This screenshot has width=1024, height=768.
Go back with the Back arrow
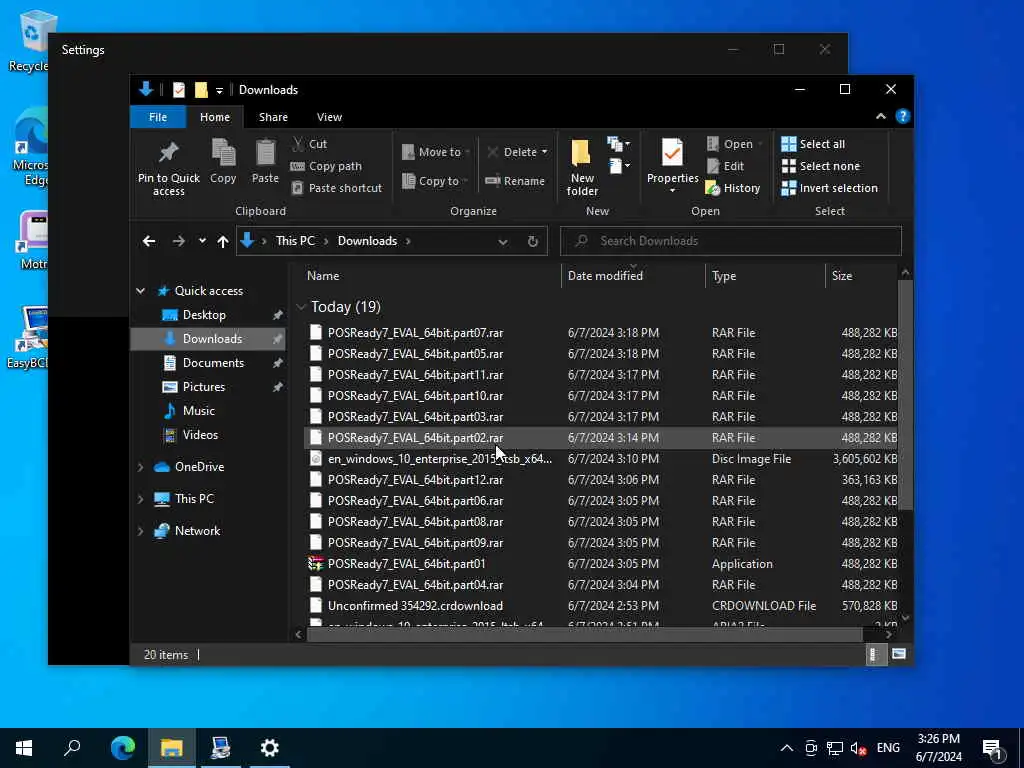click(x=149, y=241)
